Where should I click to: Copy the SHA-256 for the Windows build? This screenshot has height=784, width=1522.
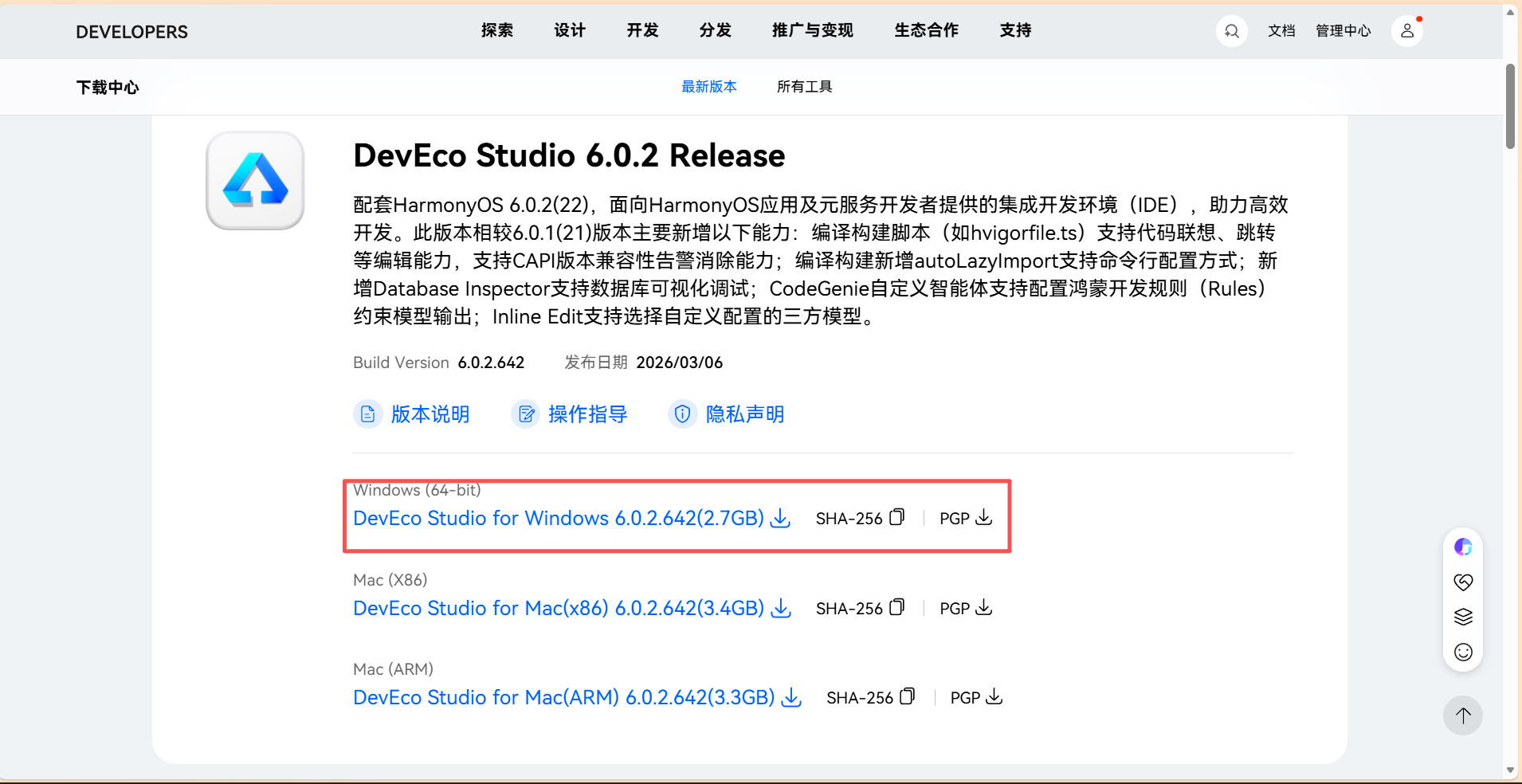tap(897, 518)
